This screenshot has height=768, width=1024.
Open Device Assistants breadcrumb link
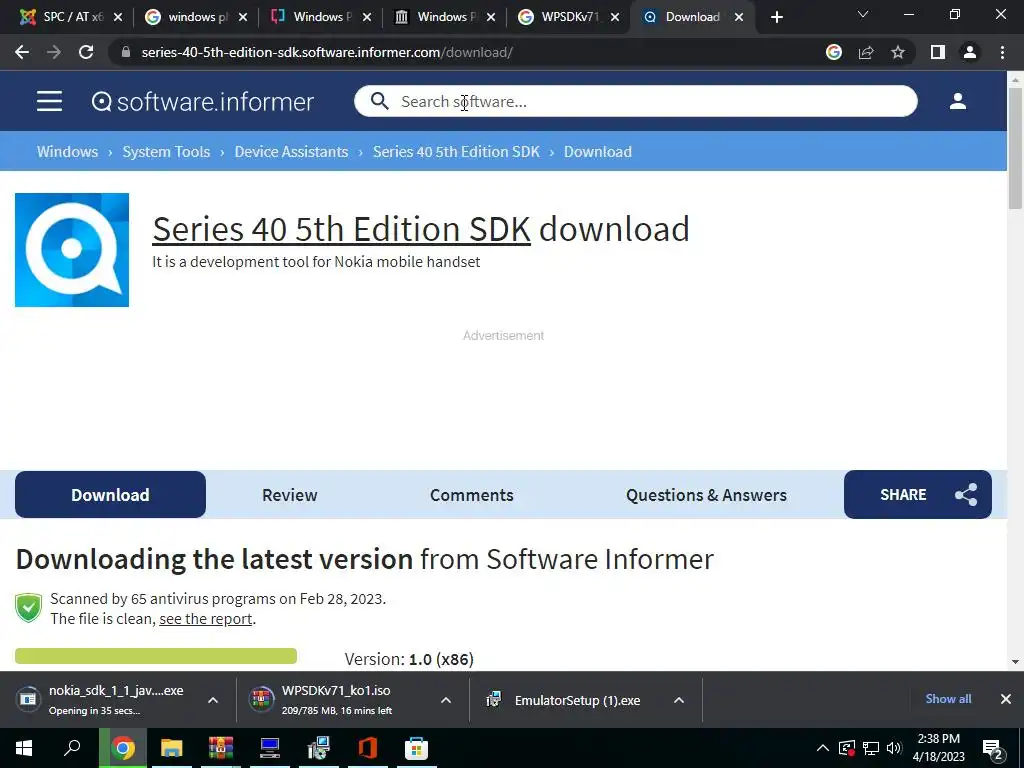(291, 152)
